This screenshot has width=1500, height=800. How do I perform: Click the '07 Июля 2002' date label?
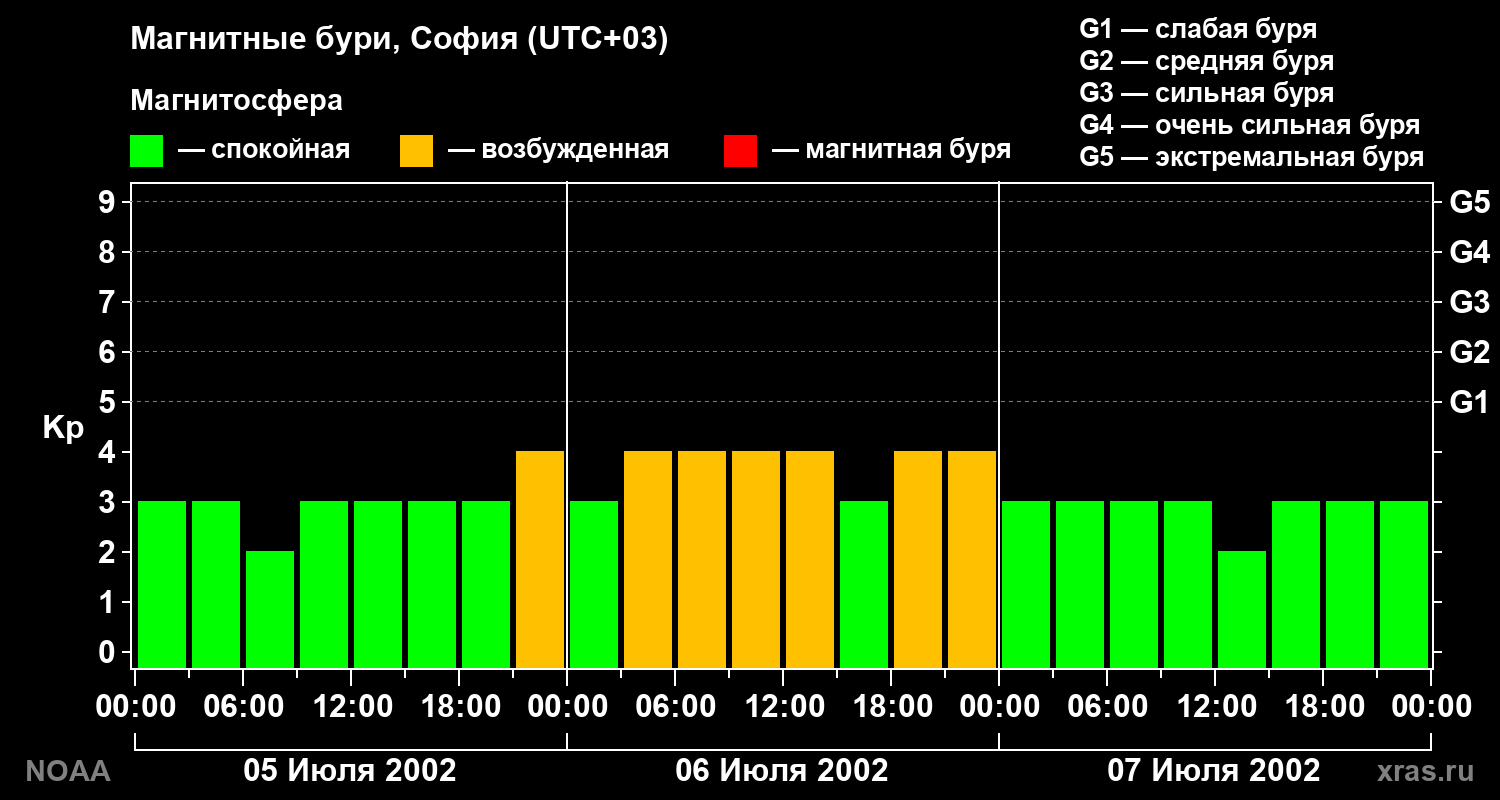[x=1214, y=771]
